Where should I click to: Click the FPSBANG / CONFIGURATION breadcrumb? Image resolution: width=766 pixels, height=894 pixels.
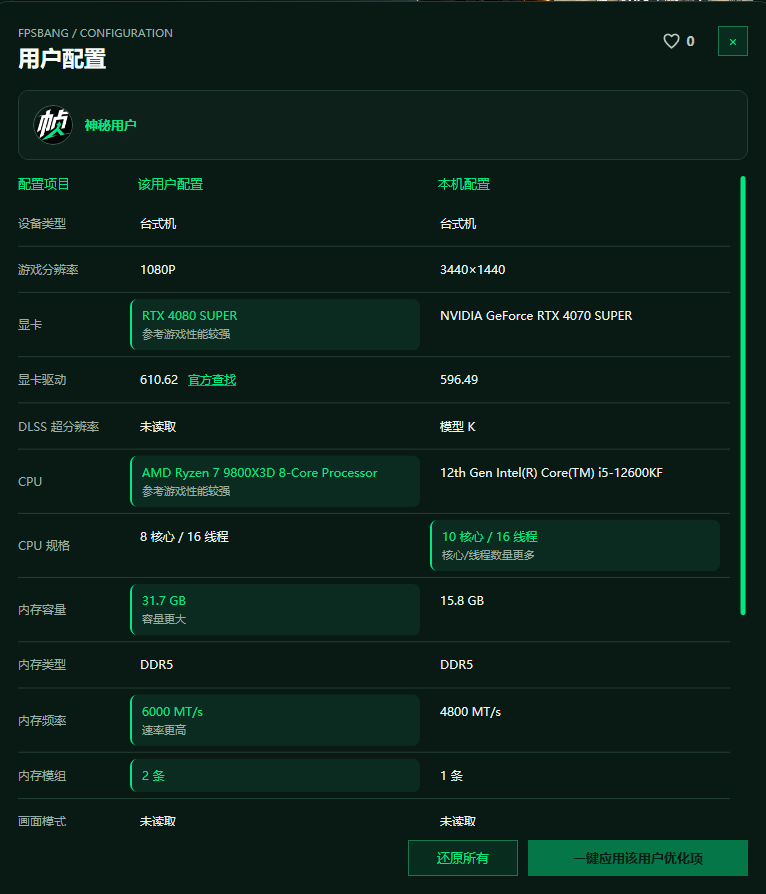coord(95,33)
